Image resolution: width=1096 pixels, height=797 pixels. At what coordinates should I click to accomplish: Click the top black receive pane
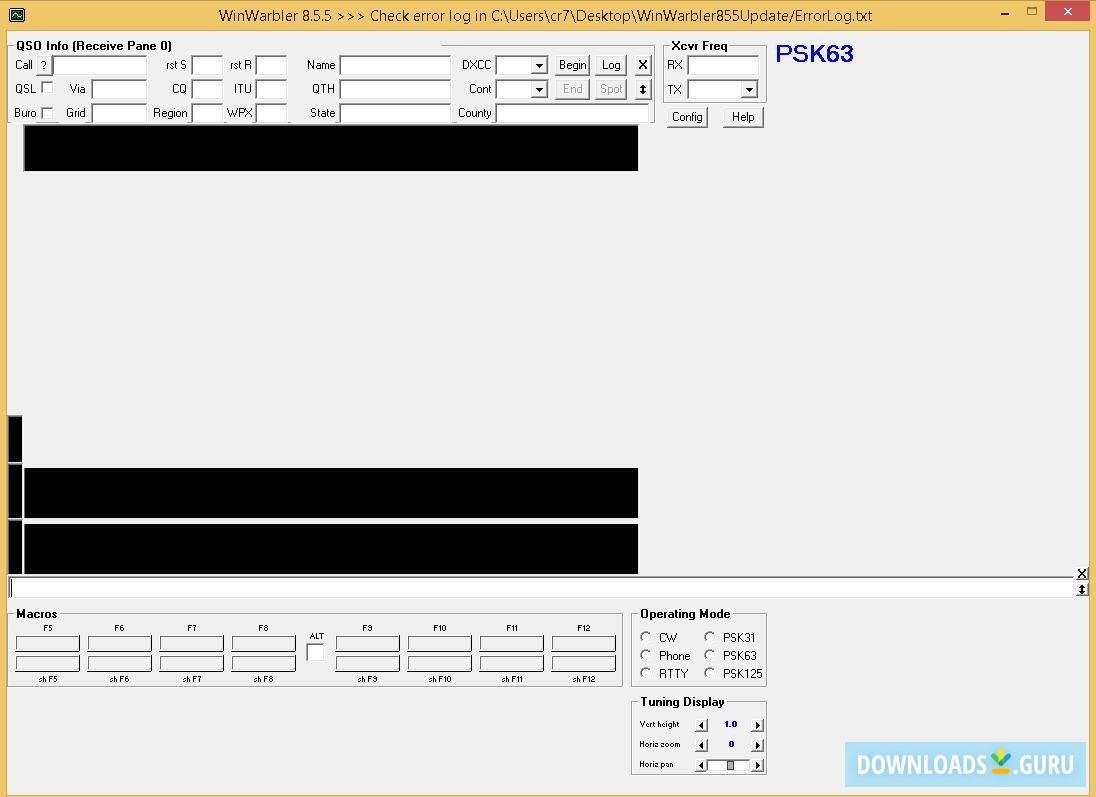tap(331, 148)
